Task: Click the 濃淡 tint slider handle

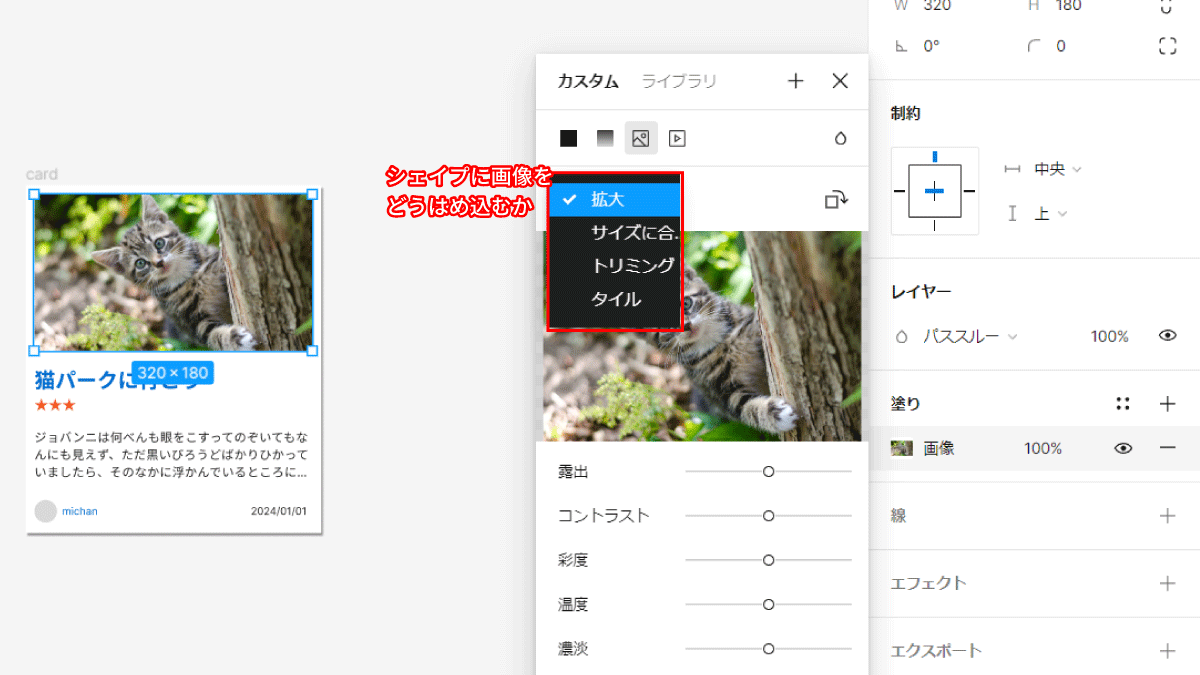Action: [768, 648]
